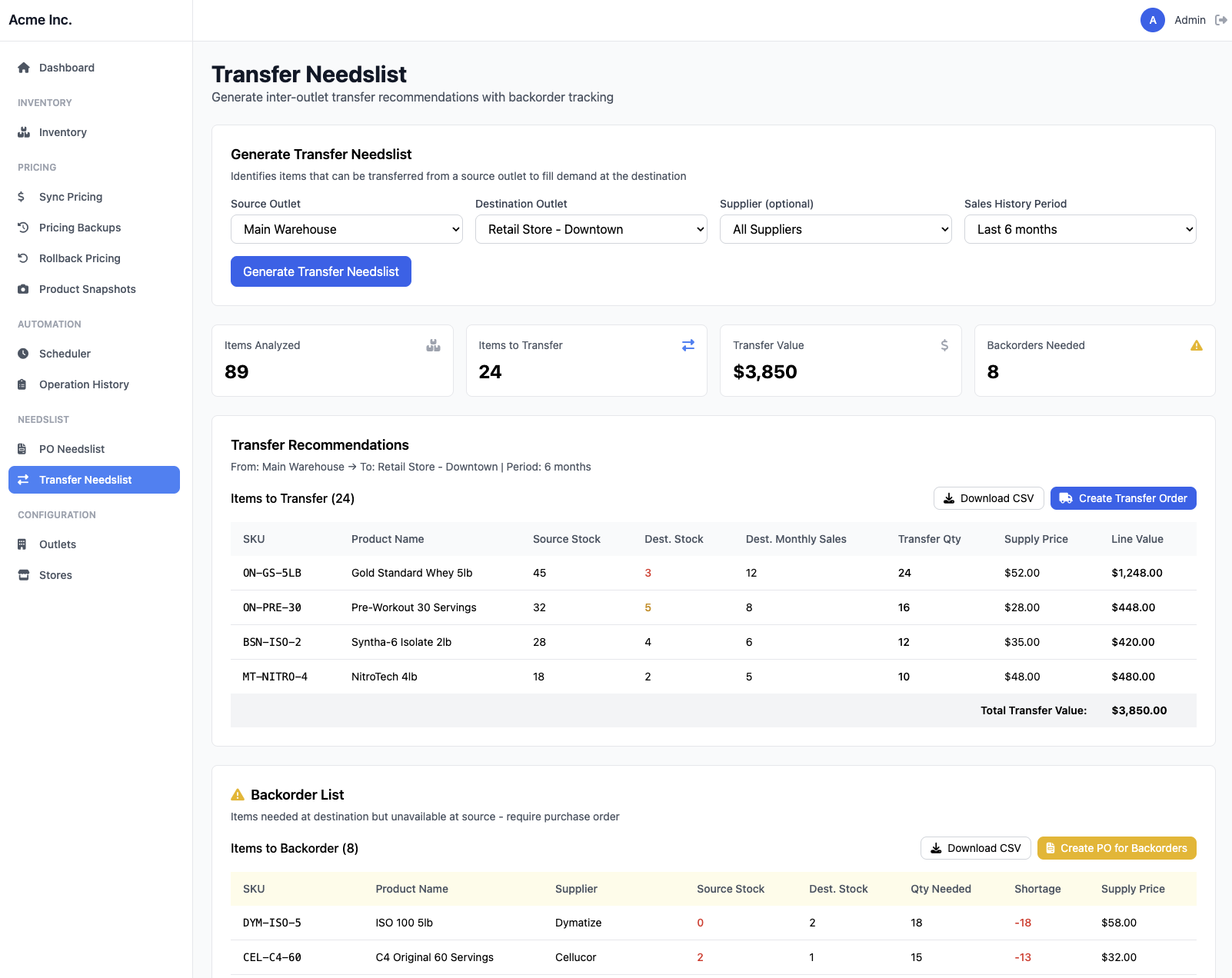Open the Source Outlet dropdown
1232x978 pixels.
click(346, 229)
